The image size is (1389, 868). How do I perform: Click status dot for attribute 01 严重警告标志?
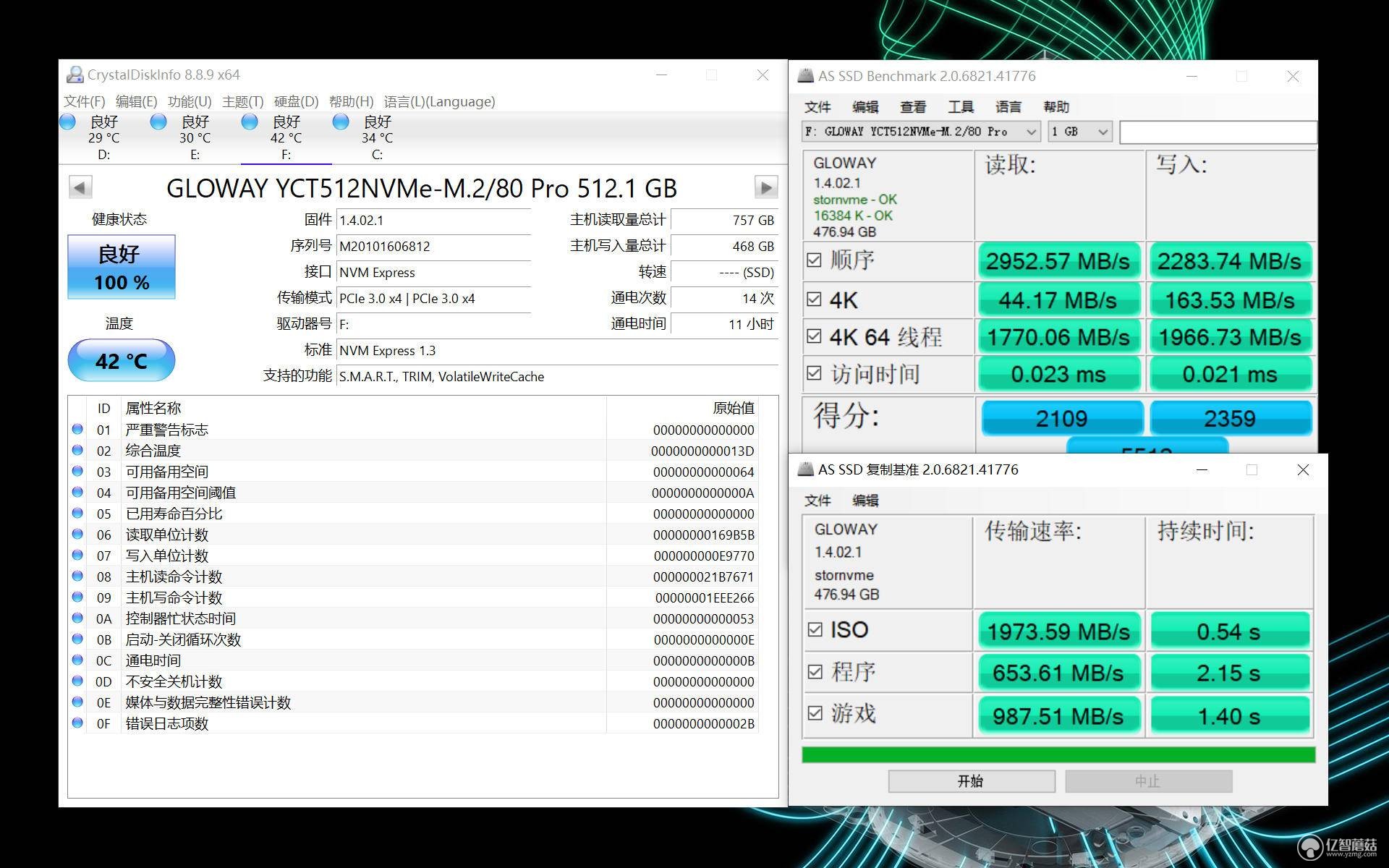point(77,429)
